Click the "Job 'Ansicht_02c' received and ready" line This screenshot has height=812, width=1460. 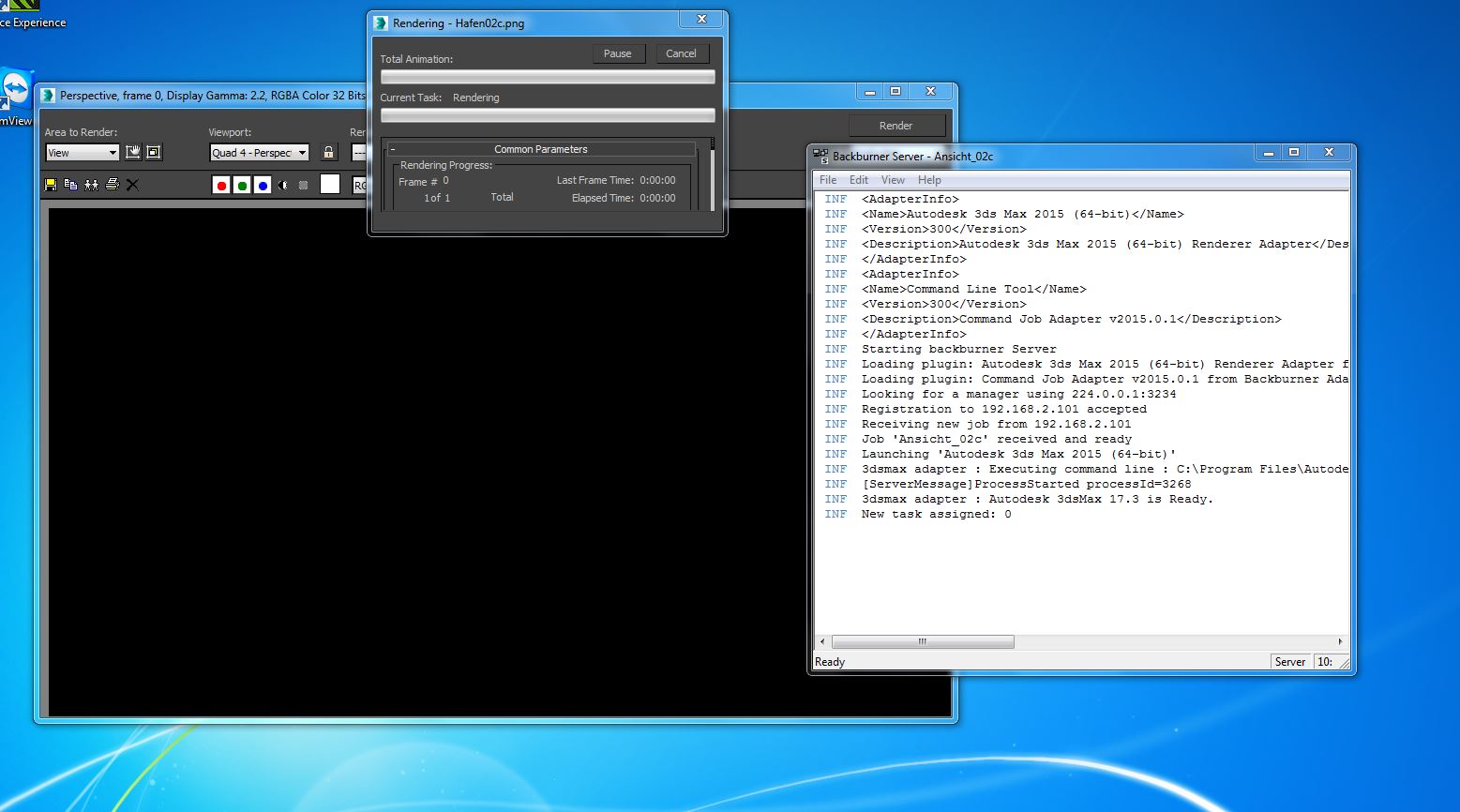coord(997,439)
